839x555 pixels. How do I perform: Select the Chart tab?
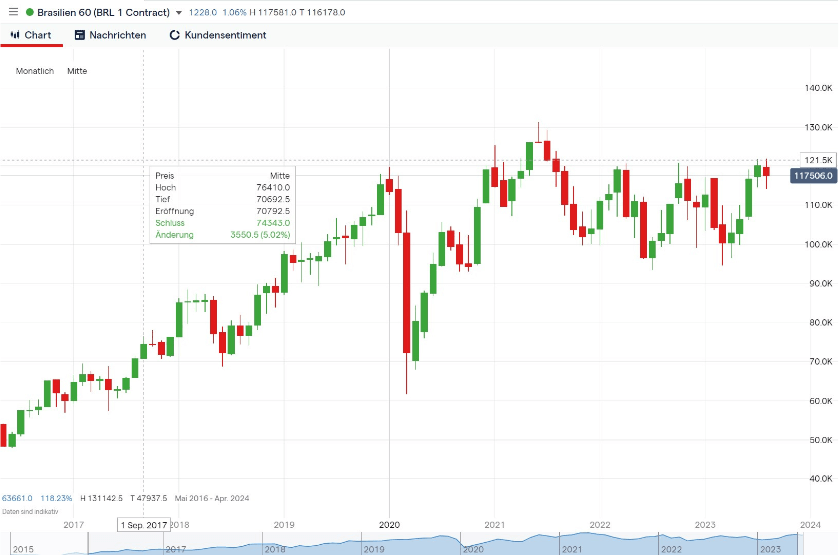pos(32,35)
